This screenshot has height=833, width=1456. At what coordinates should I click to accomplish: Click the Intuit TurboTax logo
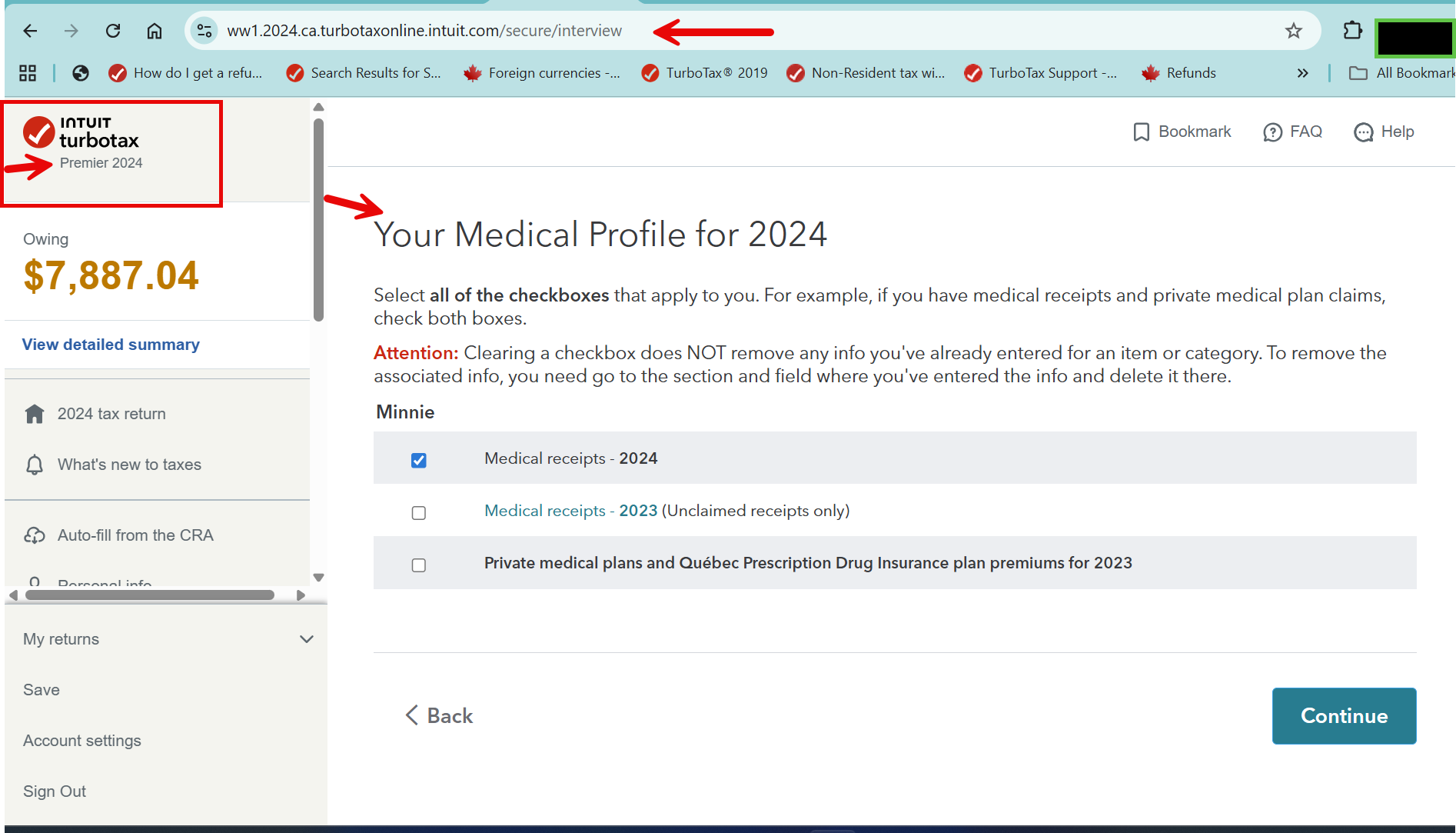[81, 132]
